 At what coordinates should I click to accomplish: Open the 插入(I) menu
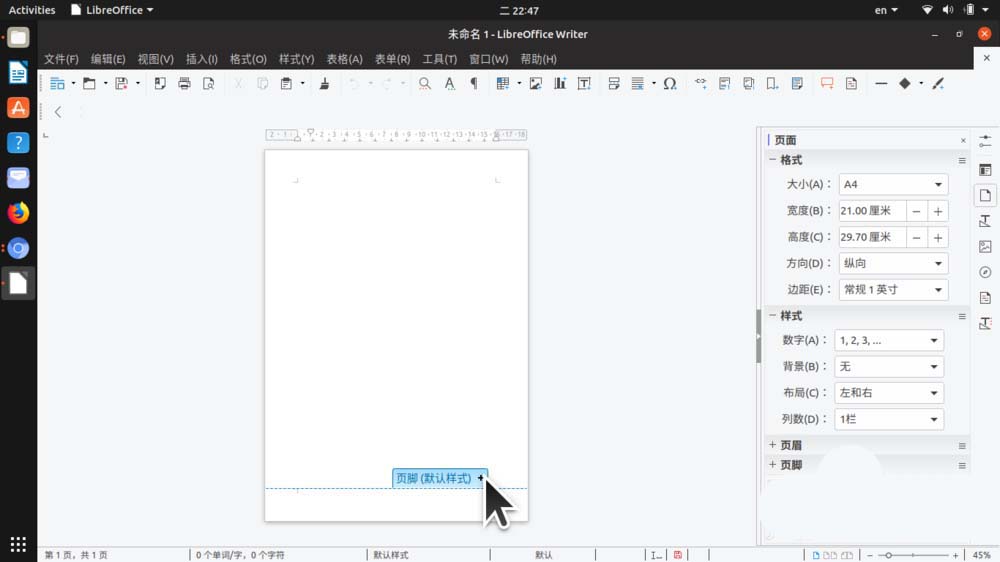201,59
